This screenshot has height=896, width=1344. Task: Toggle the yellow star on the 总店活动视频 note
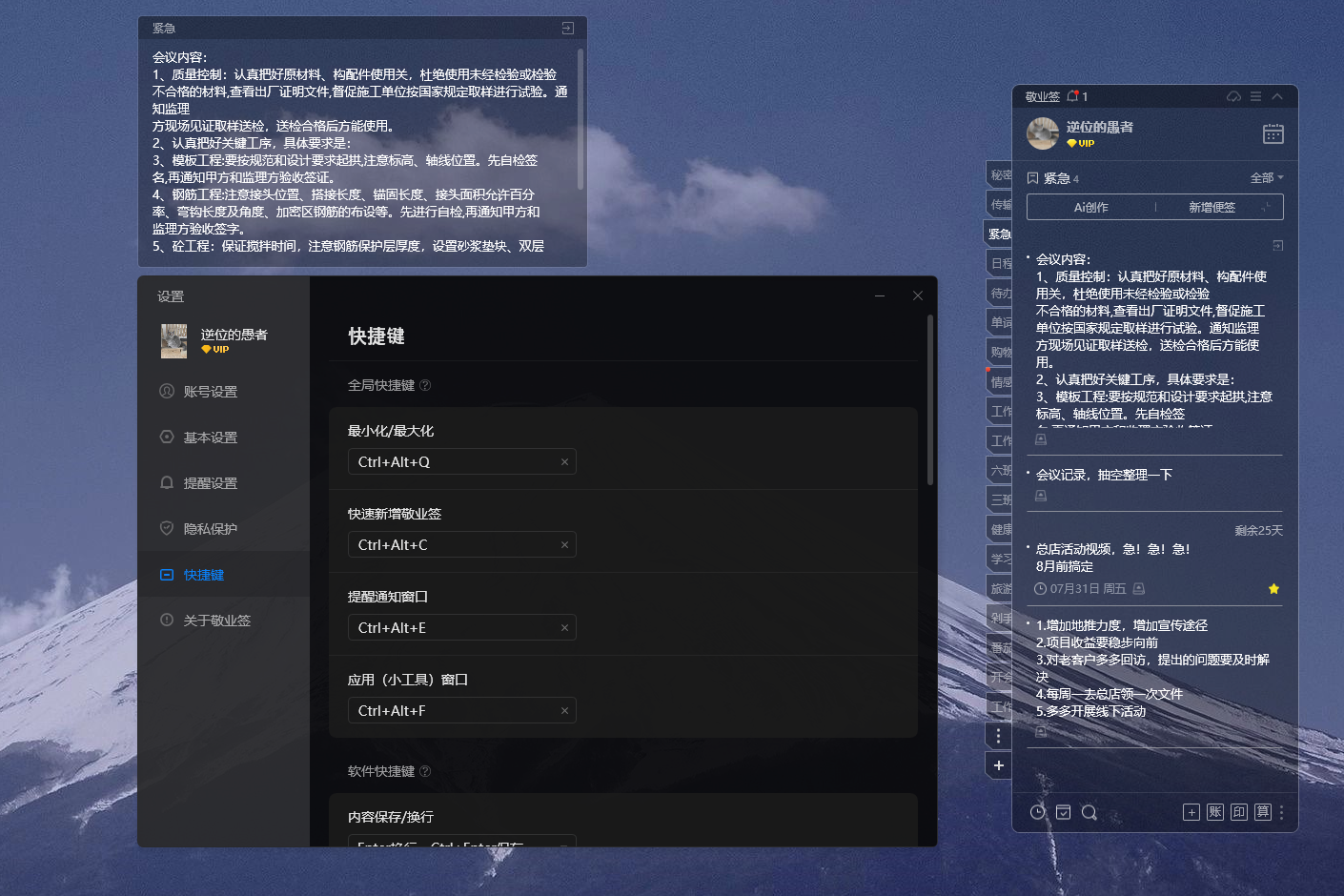(x=1273, y=589)
